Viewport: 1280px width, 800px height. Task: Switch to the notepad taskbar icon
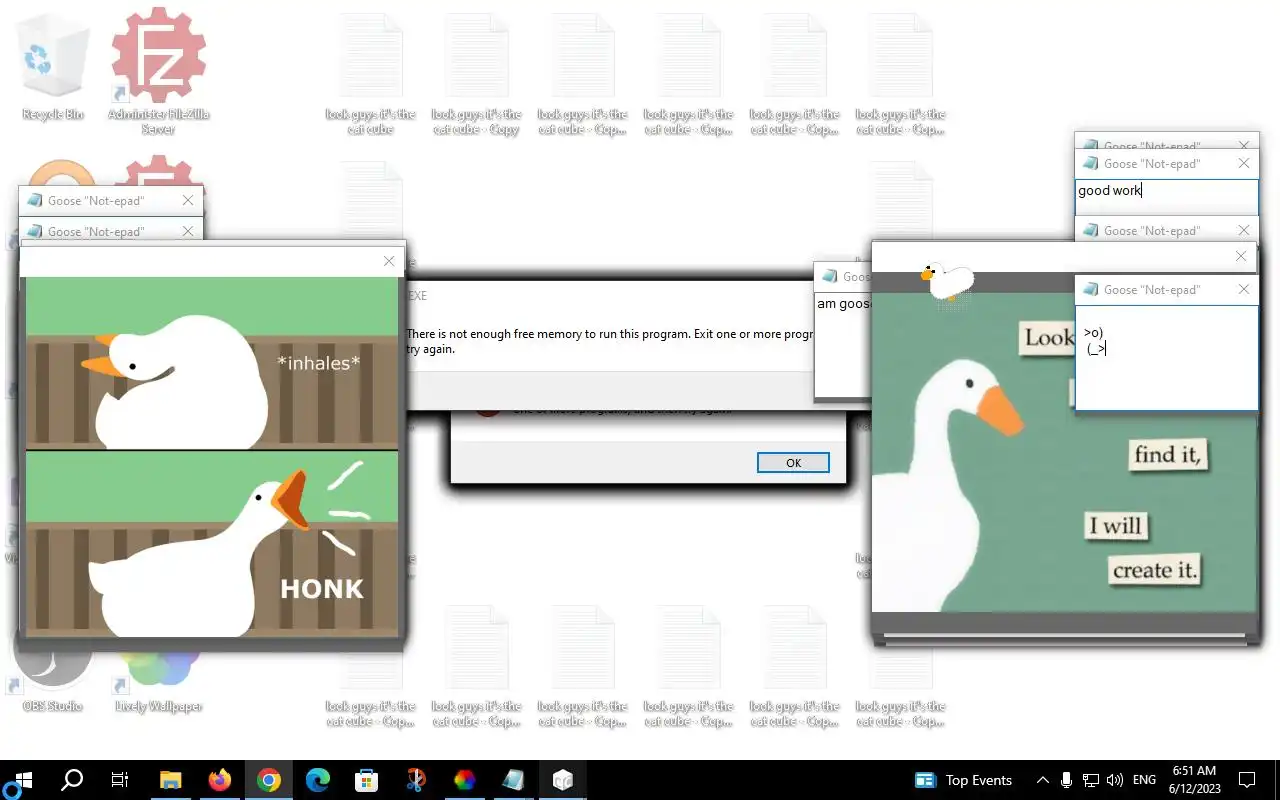(x=513, y=780)
